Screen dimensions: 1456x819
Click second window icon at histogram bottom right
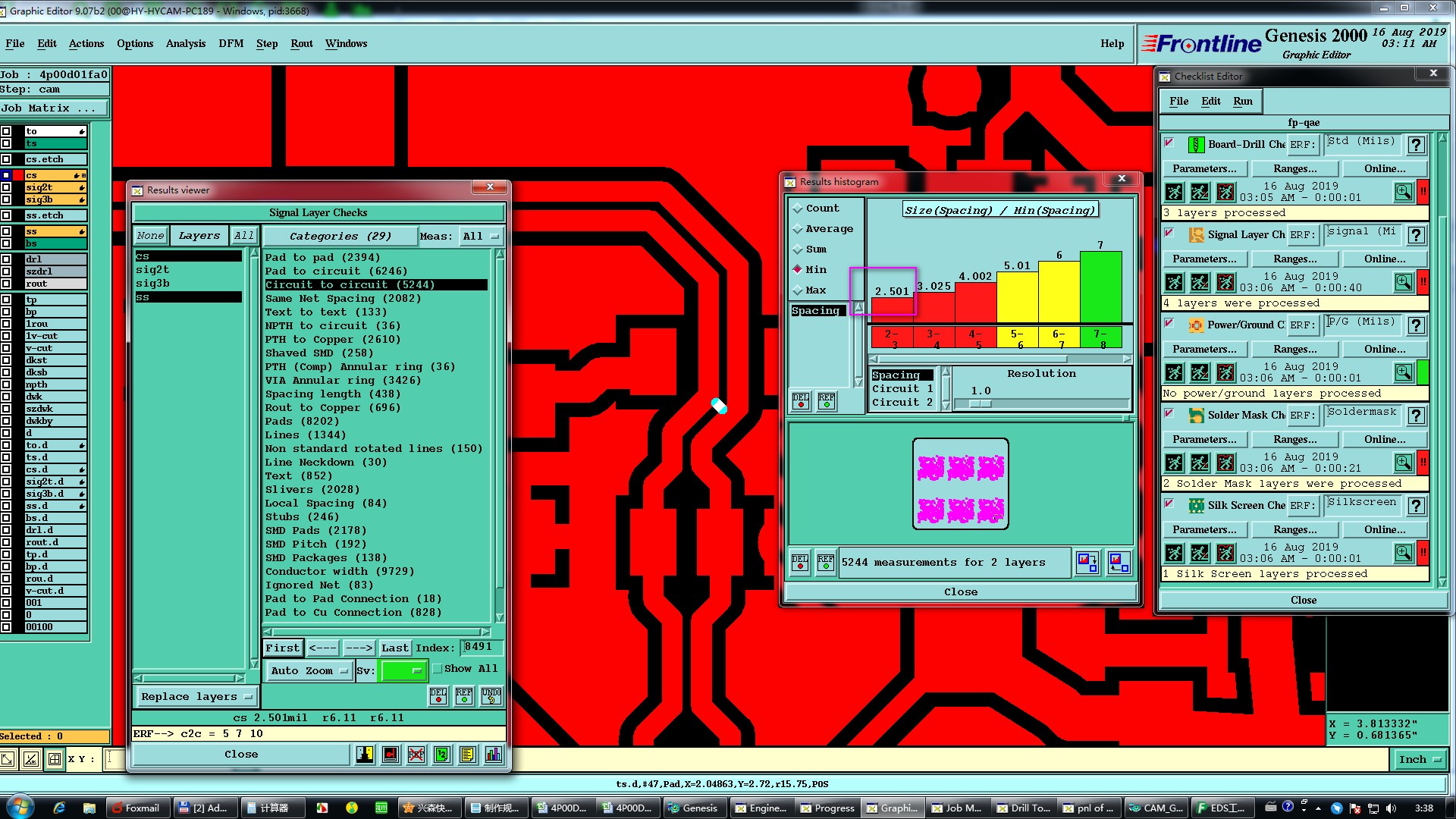(1119, 562)
